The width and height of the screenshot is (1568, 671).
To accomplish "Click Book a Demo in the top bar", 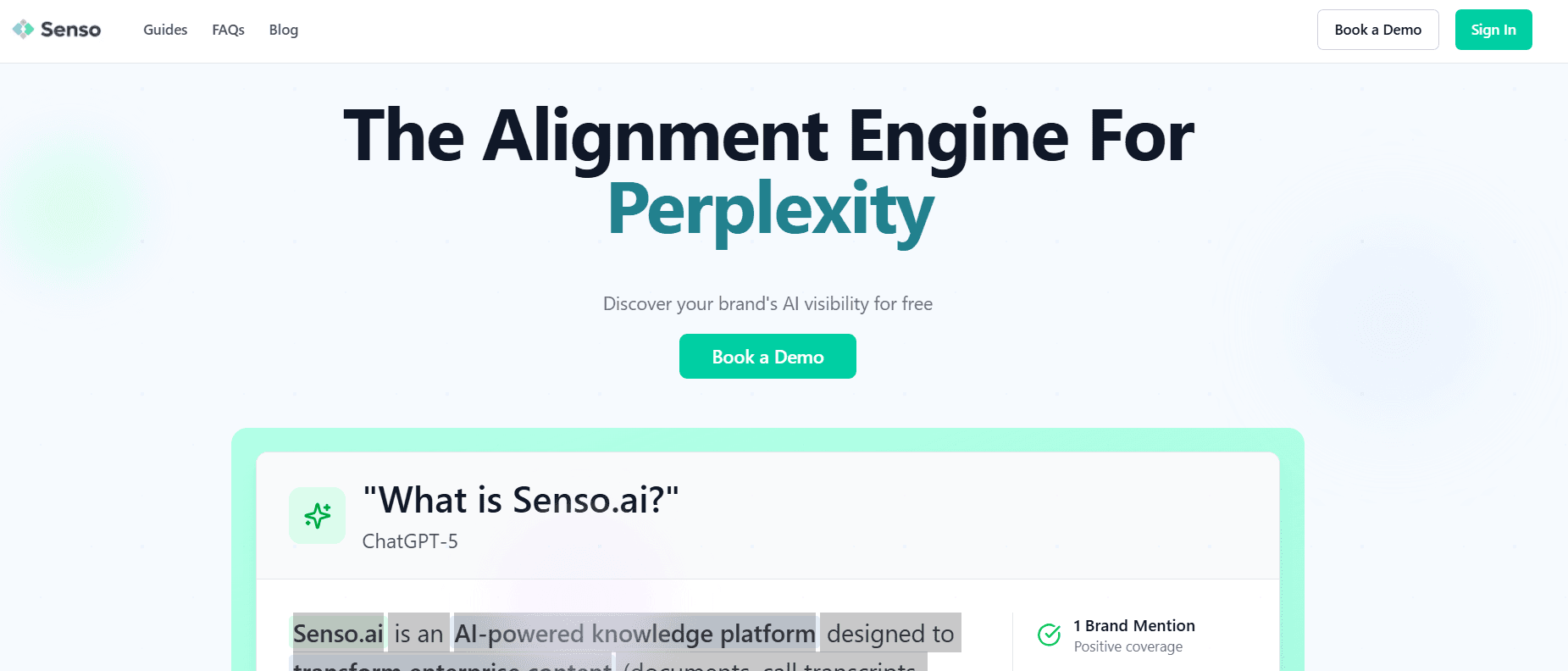I will tap(1377, 29).
